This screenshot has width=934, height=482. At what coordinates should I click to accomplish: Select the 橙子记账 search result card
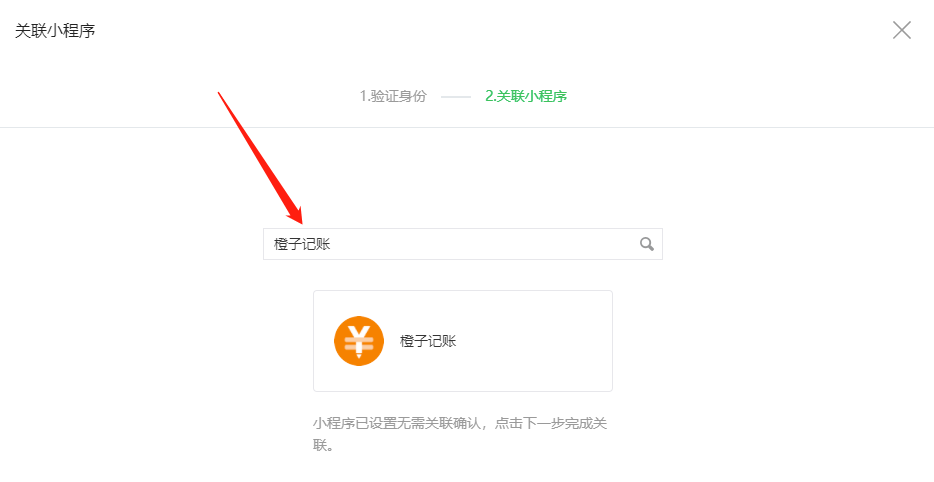point(463,341)
